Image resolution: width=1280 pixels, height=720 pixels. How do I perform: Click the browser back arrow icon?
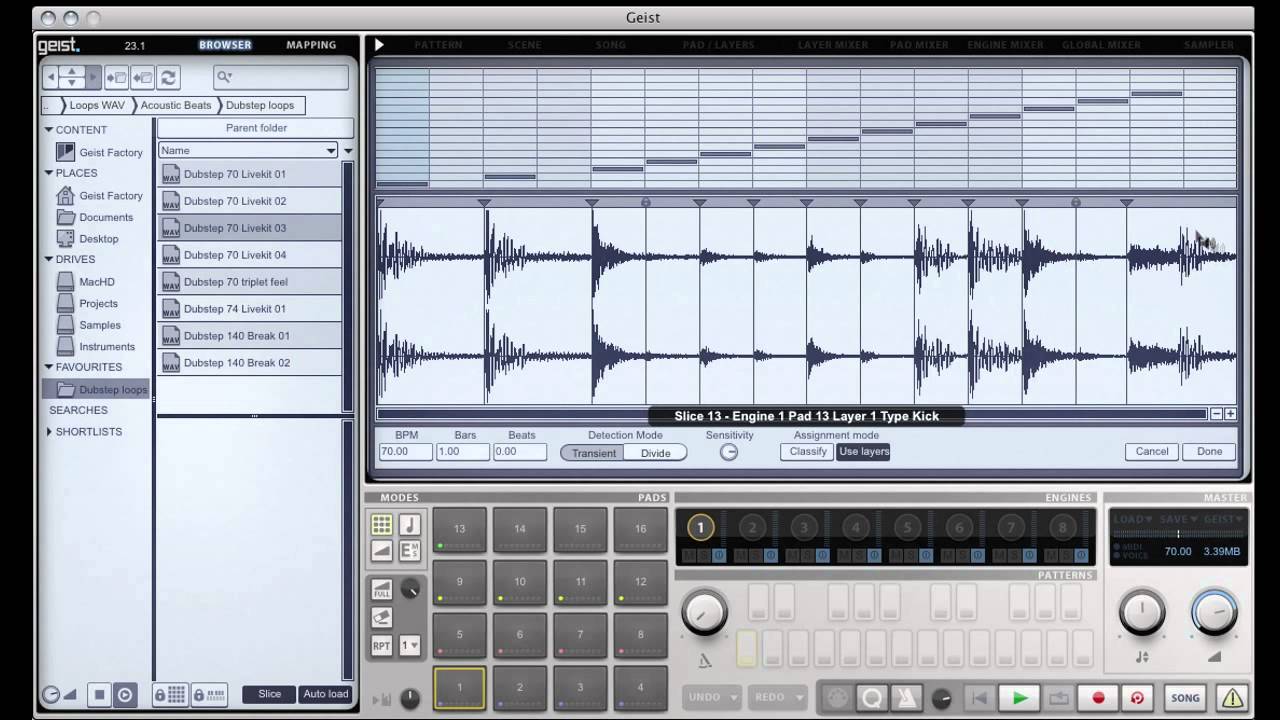click(51, 77)
